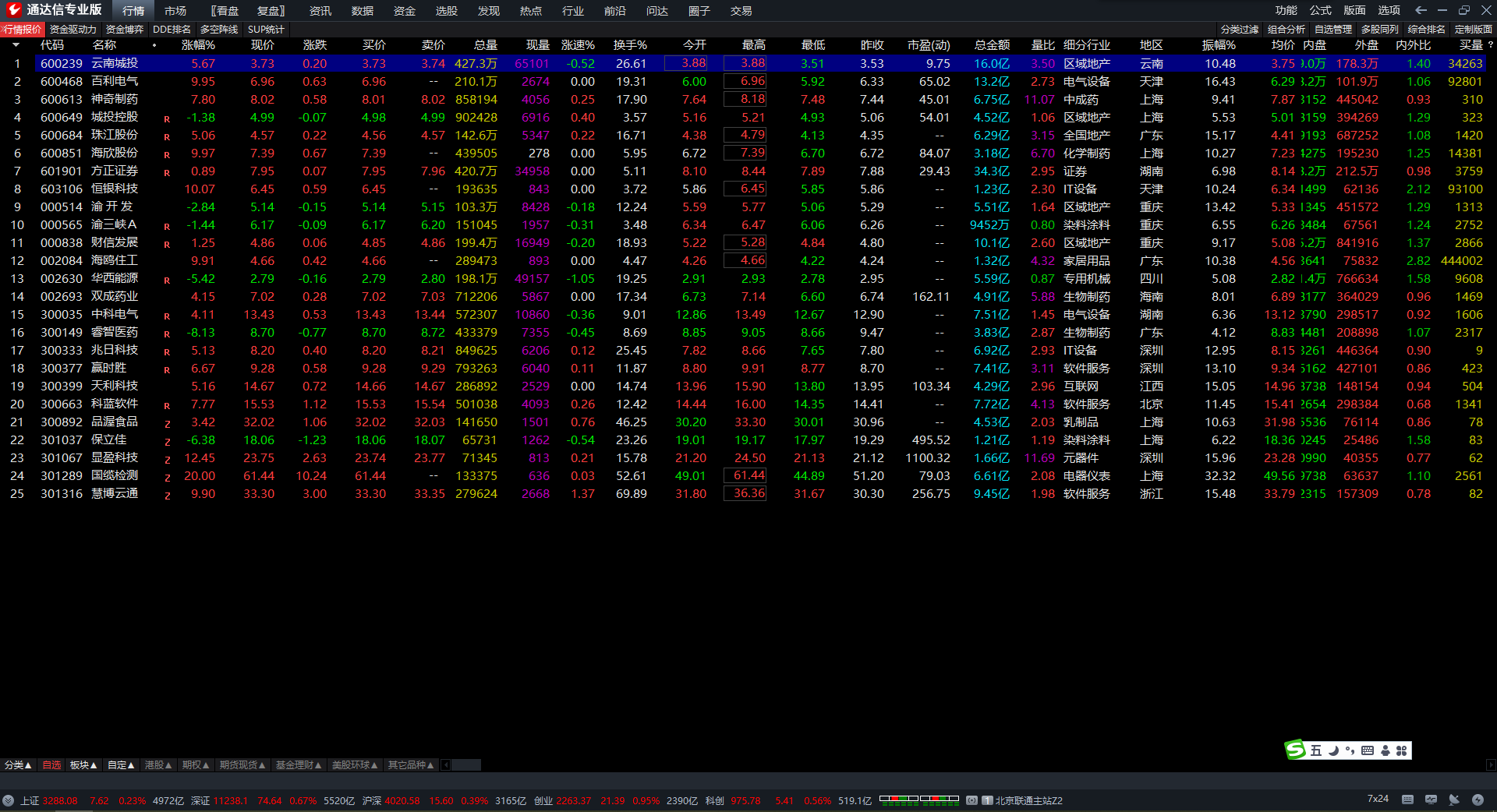Sort by 换手% column header
The width and height of the screenshot is (1497, 812).
coord(630,45)
